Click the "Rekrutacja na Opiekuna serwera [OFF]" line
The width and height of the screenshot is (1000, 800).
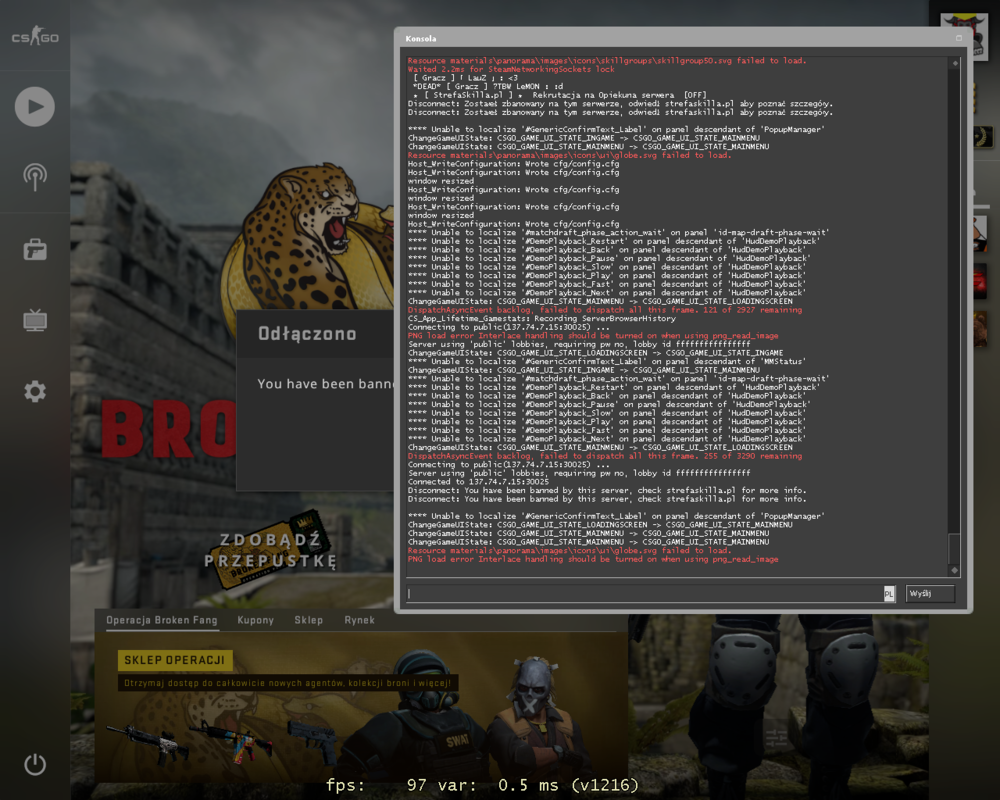click(560, 95)
